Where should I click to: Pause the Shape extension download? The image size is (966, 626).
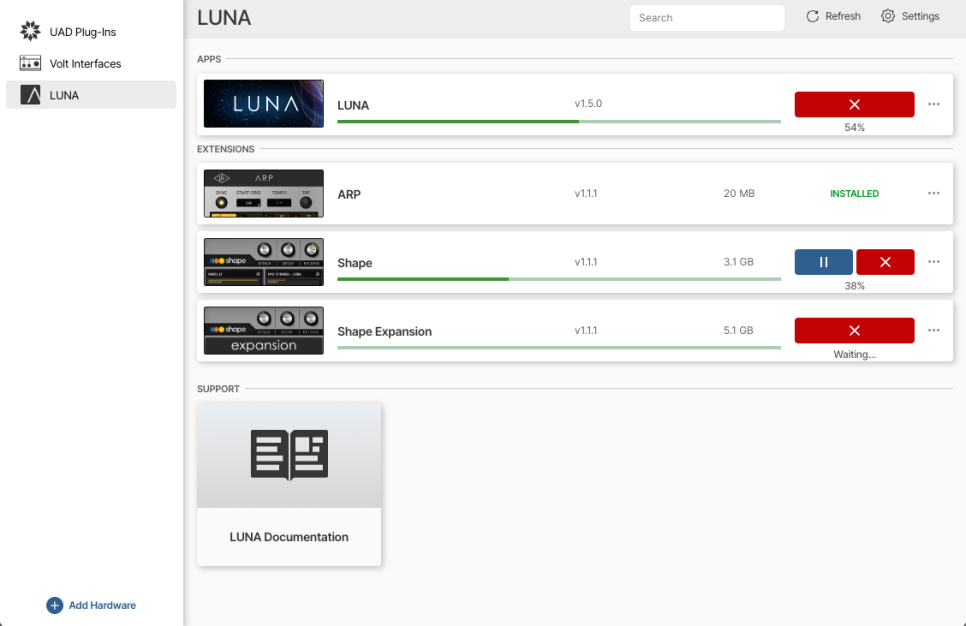823,262
